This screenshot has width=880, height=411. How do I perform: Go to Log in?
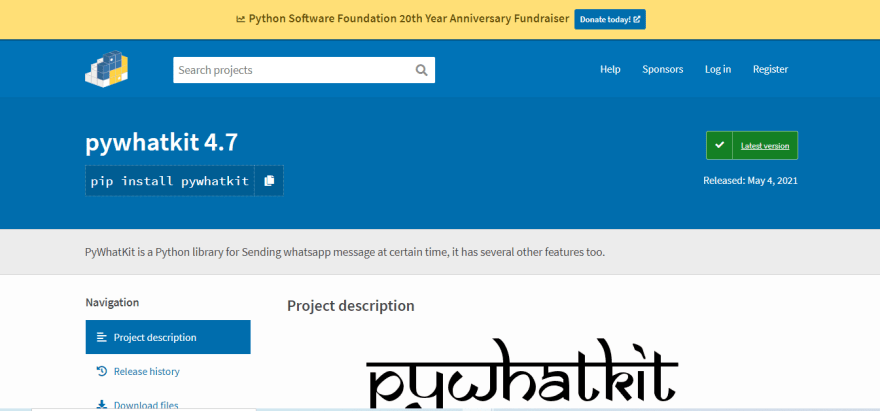pos(718,69)
